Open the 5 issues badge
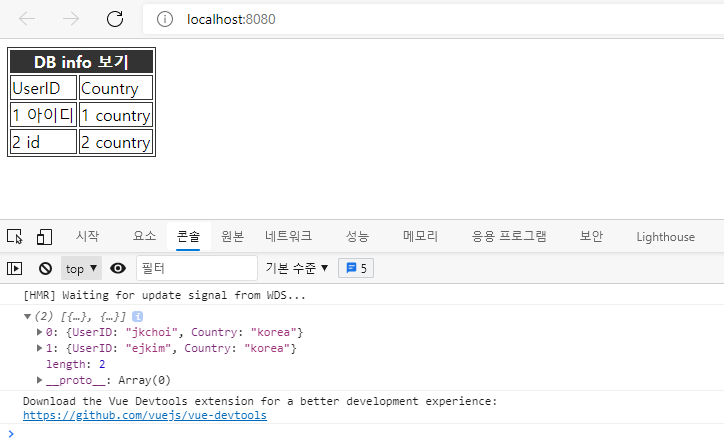This screenshot has height=448, width=724. 356,268
